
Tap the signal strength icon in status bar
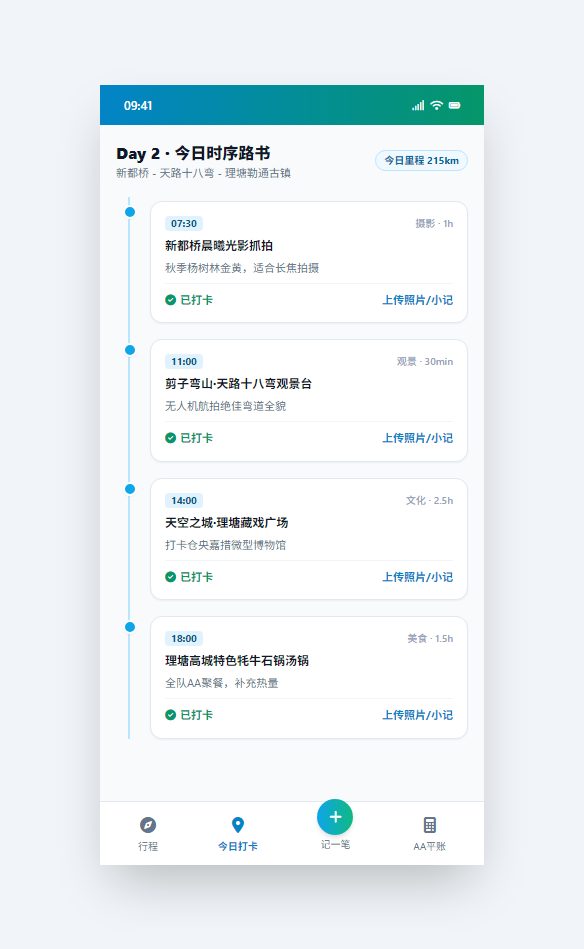(418, 106)
